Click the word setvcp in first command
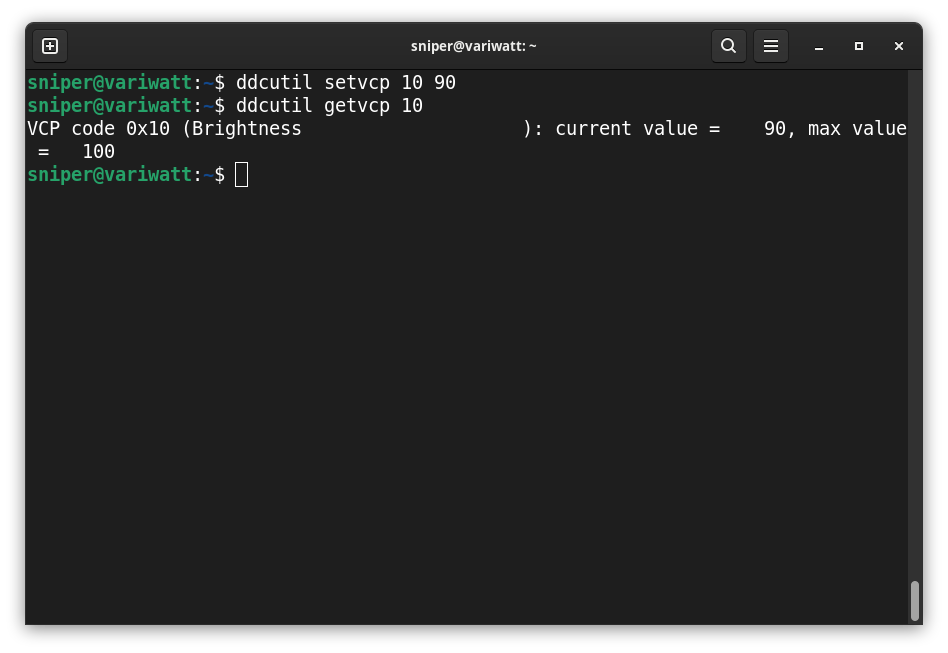 [357, 82]
